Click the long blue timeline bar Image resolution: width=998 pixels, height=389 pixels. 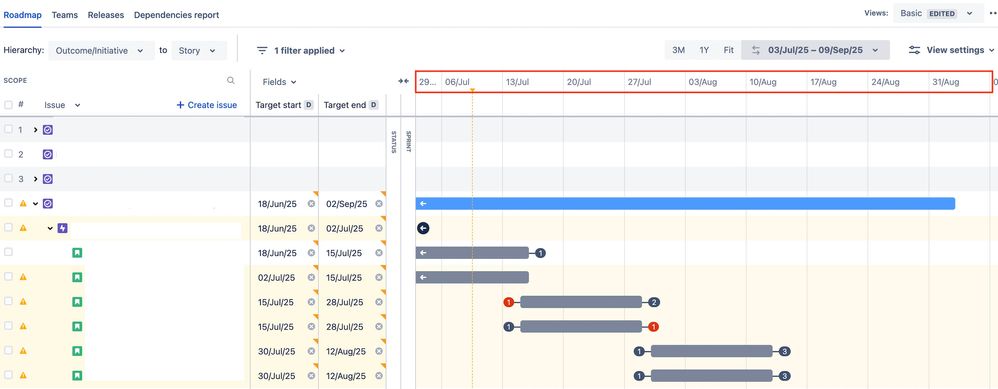point(685,204)
